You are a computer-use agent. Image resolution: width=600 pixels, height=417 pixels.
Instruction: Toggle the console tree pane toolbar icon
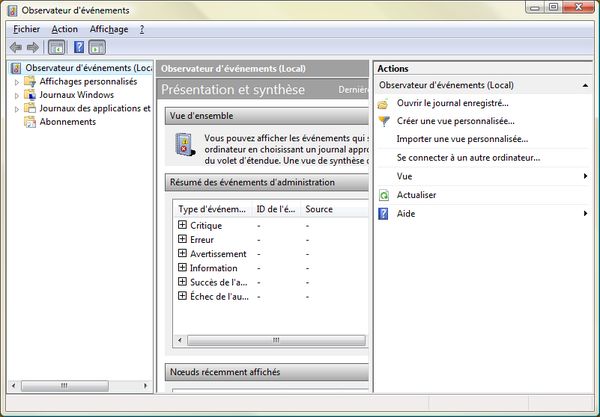pyautogui.click(x=56, y=47)
